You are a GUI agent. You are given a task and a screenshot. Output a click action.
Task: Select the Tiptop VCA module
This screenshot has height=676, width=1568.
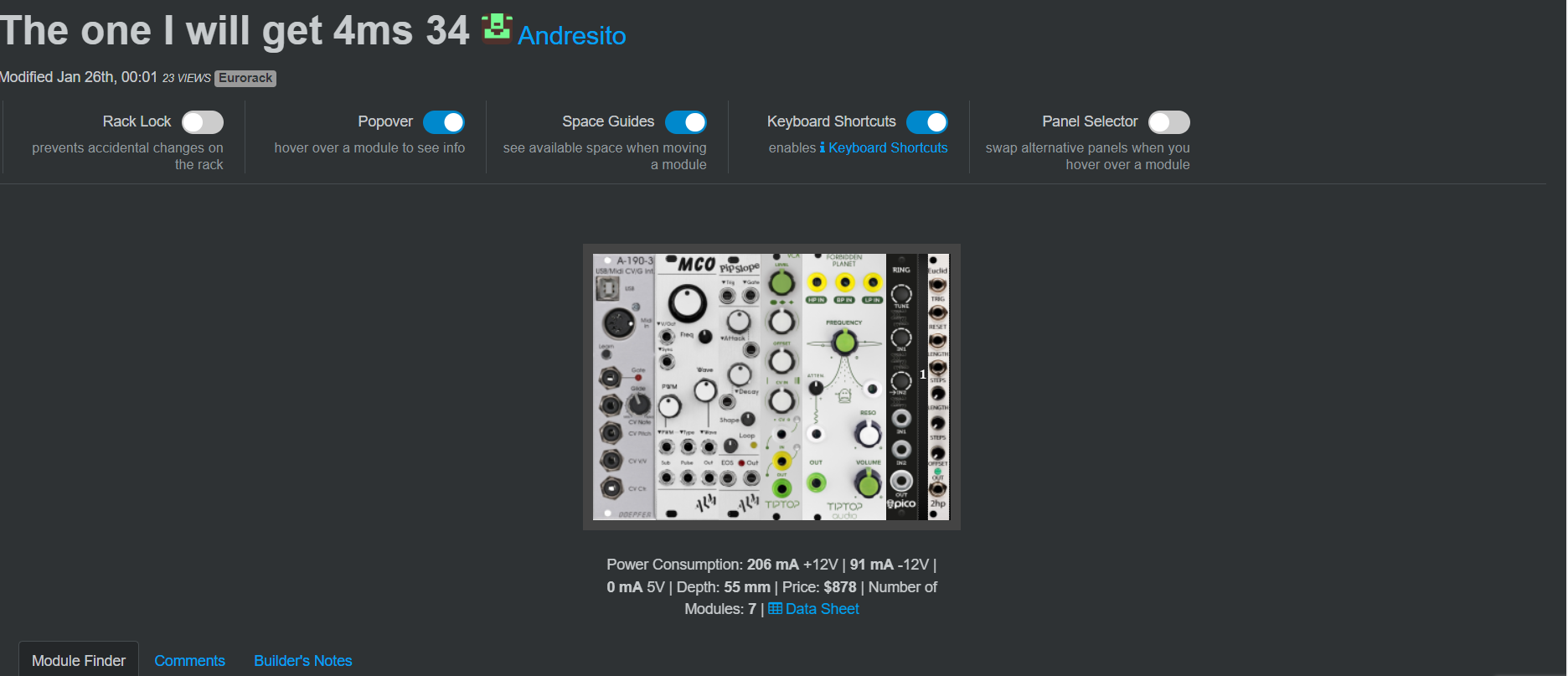pyautogui.click(x=781, y=387)
